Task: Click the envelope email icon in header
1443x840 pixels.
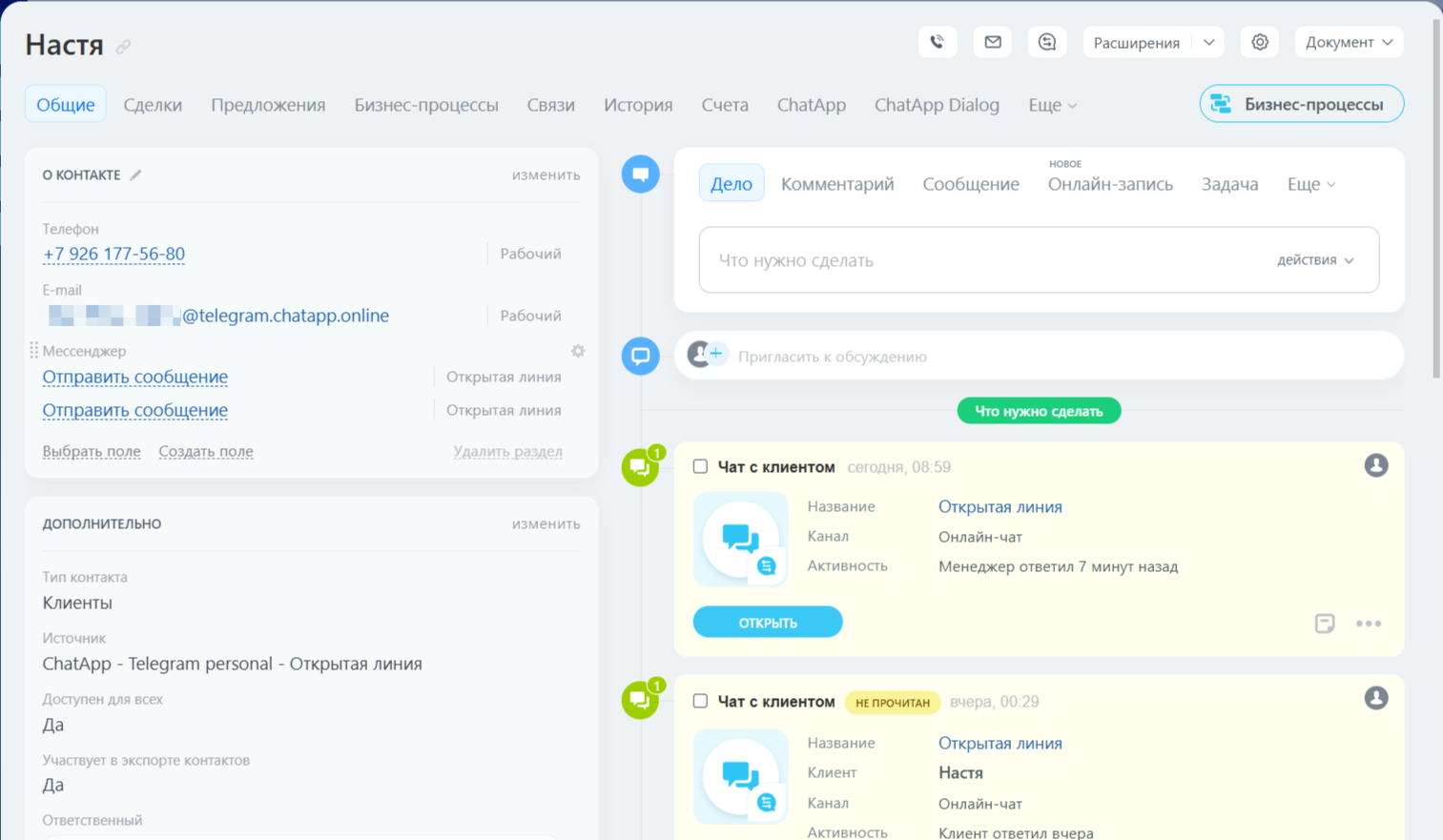Action: coord(992,42)
